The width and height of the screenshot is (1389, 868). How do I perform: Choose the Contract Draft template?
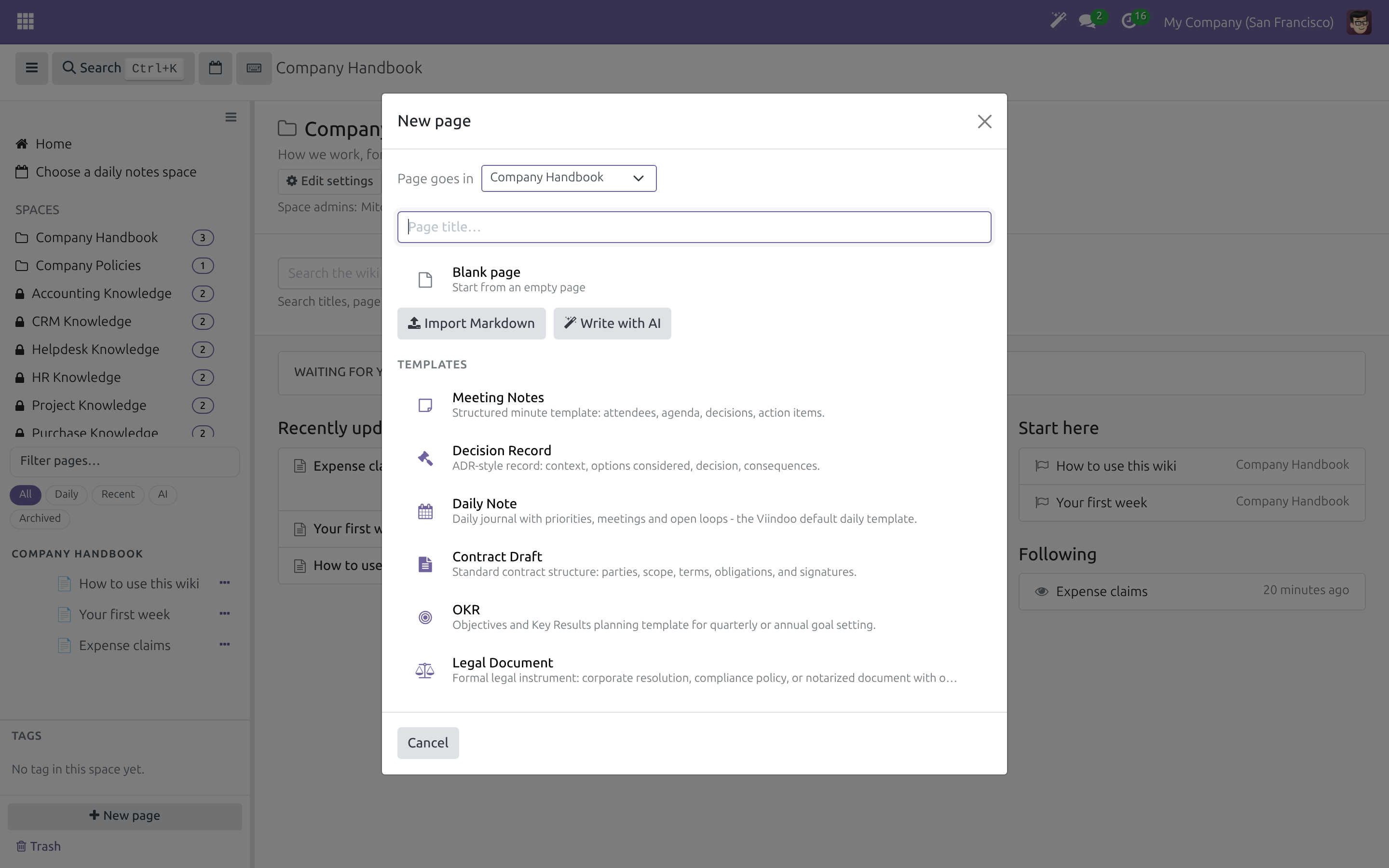(694, 564)
